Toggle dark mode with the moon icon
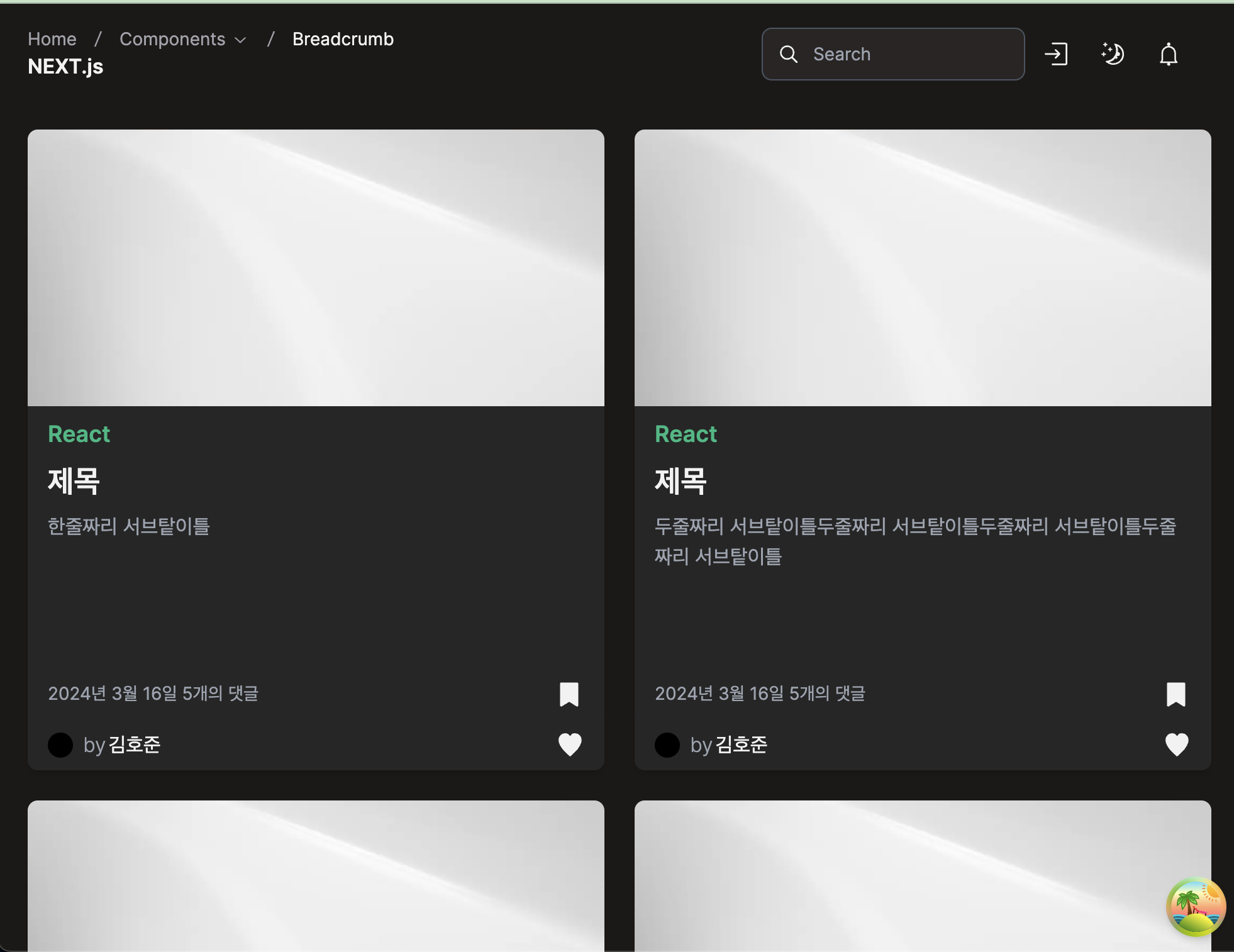This screenshot has width=1234, height=952. pyautogui.click(x=1113, y=54)
